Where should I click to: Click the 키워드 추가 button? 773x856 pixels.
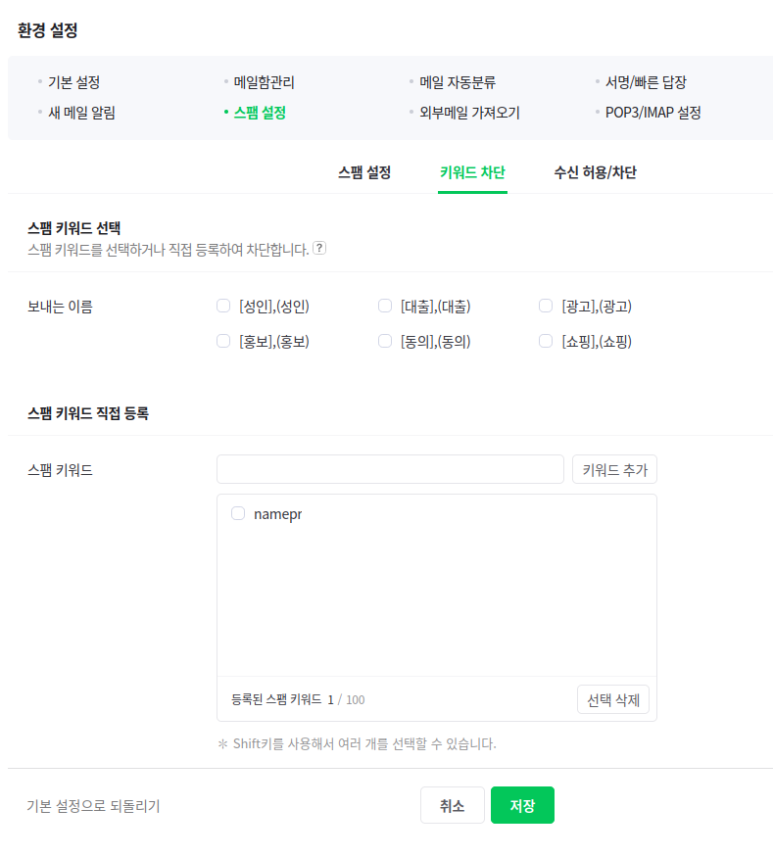point(615,469)
